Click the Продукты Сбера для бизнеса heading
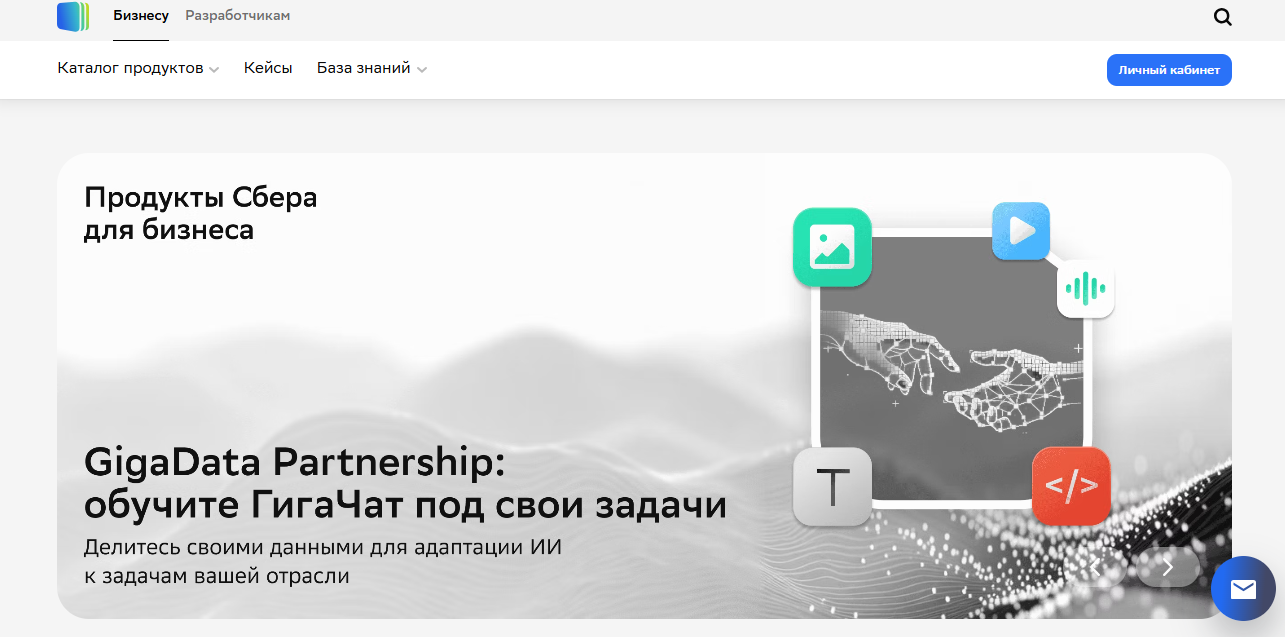1285x637 pixels. [200, 213]
